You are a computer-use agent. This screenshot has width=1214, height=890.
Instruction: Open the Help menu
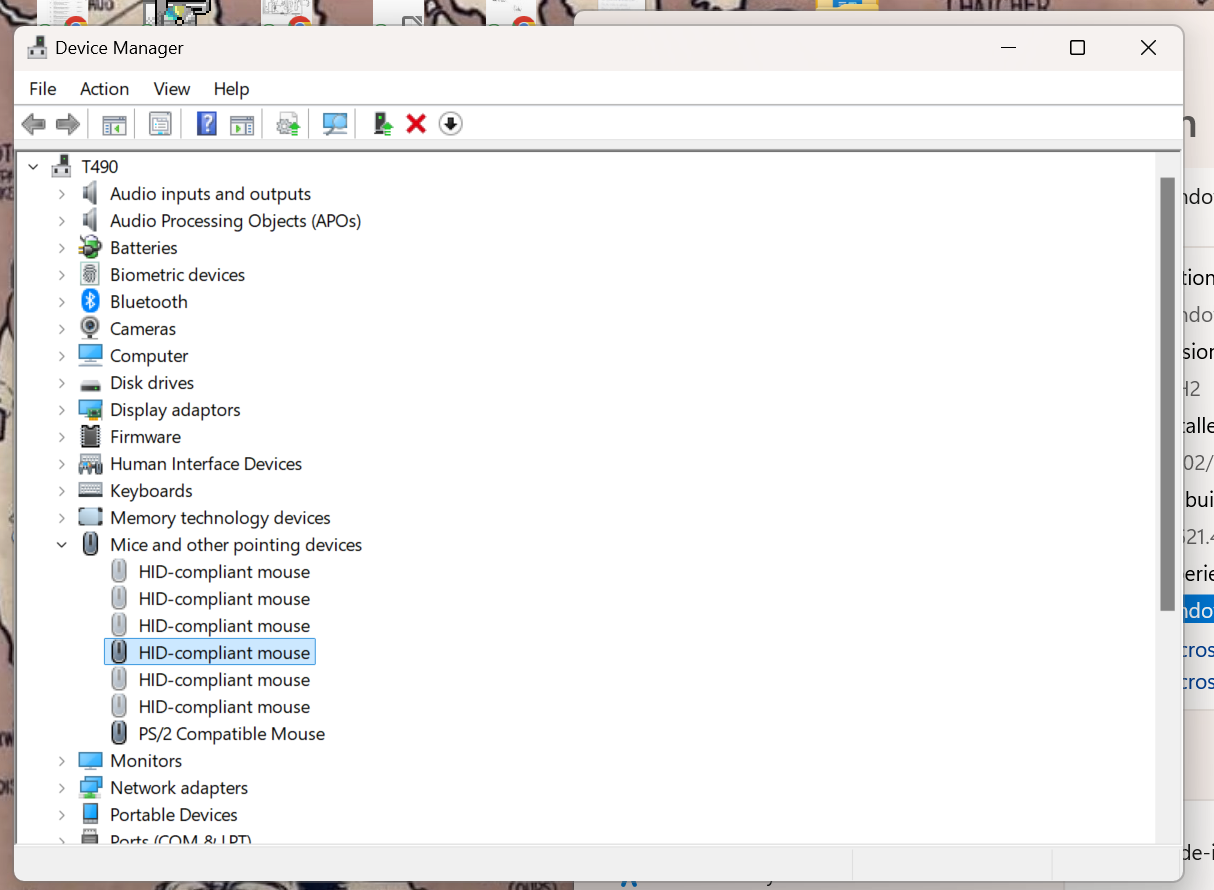click(231, 89)
